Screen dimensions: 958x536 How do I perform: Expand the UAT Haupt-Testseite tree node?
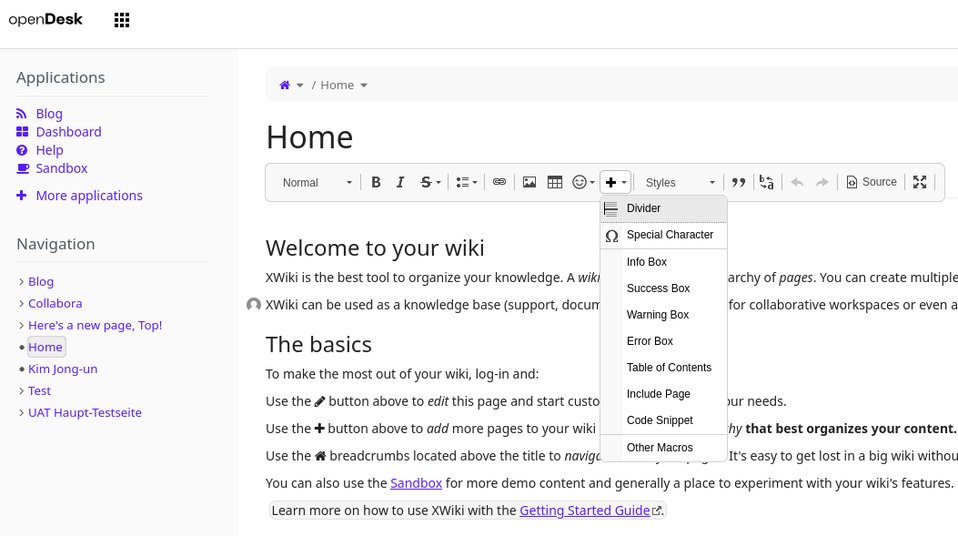pyautogui.click(x=22, y=413)
